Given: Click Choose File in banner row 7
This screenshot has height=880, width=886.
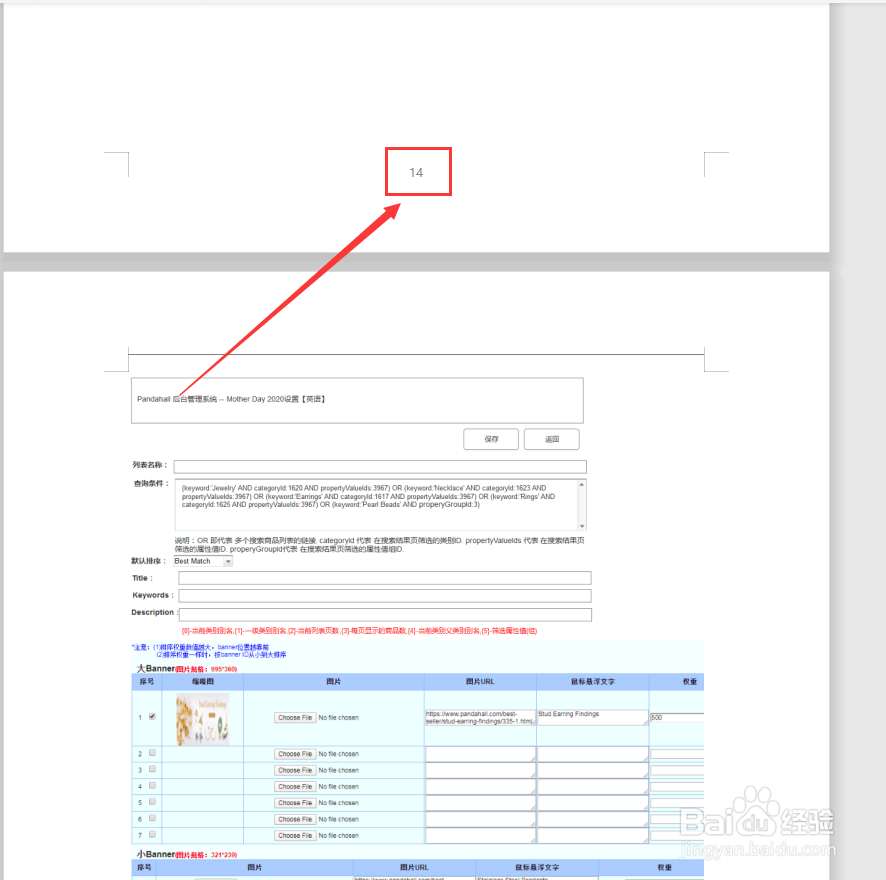Looking at the screenshot, I should point(295,836).
